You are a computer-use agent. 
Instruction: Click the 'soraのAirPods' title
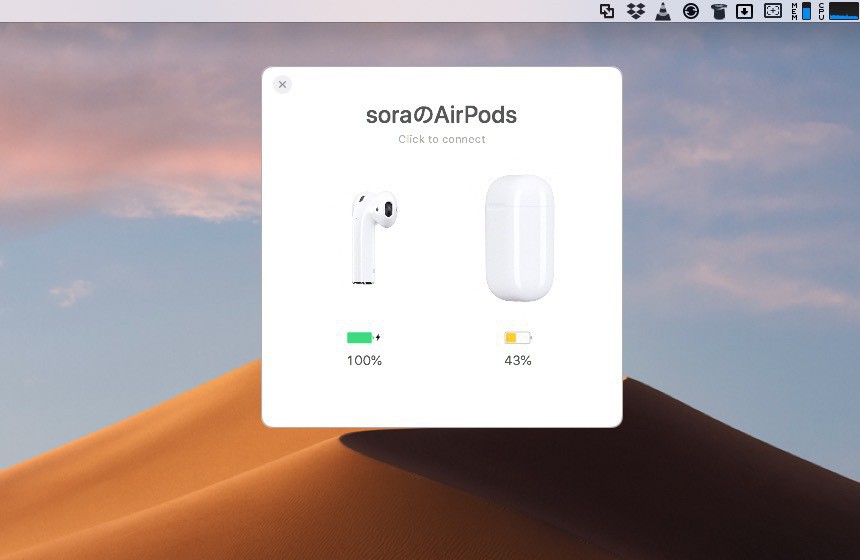pos(442,115)
